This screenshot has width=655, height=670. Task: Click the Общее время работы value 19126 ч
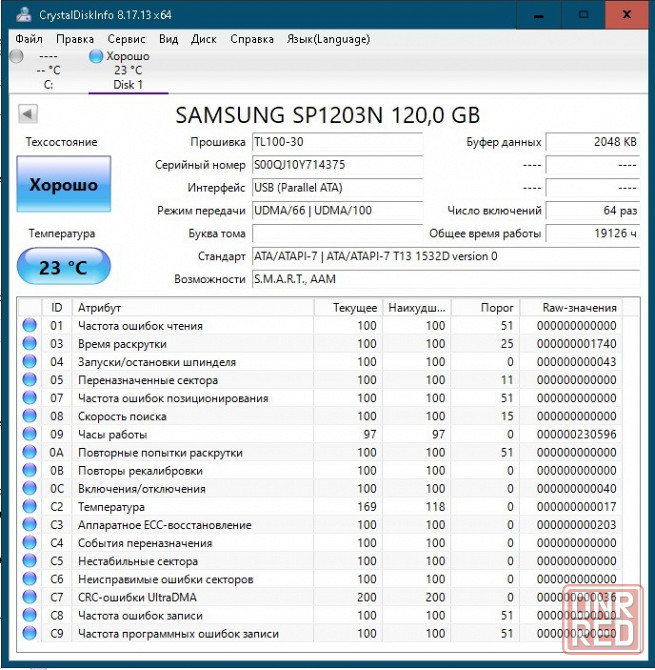pos(593,233)
